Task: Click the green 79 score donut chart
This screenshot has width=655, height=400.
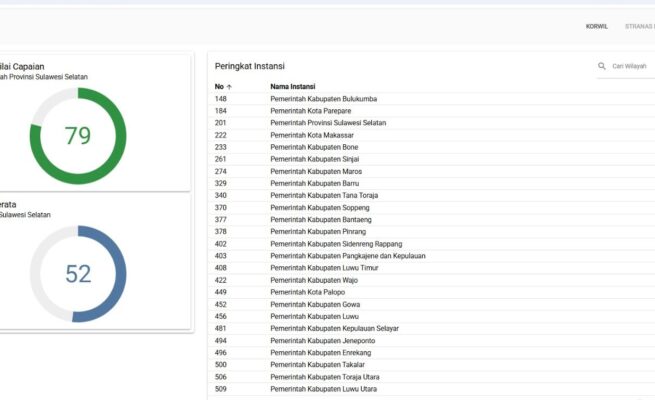Action: (78, 136)
